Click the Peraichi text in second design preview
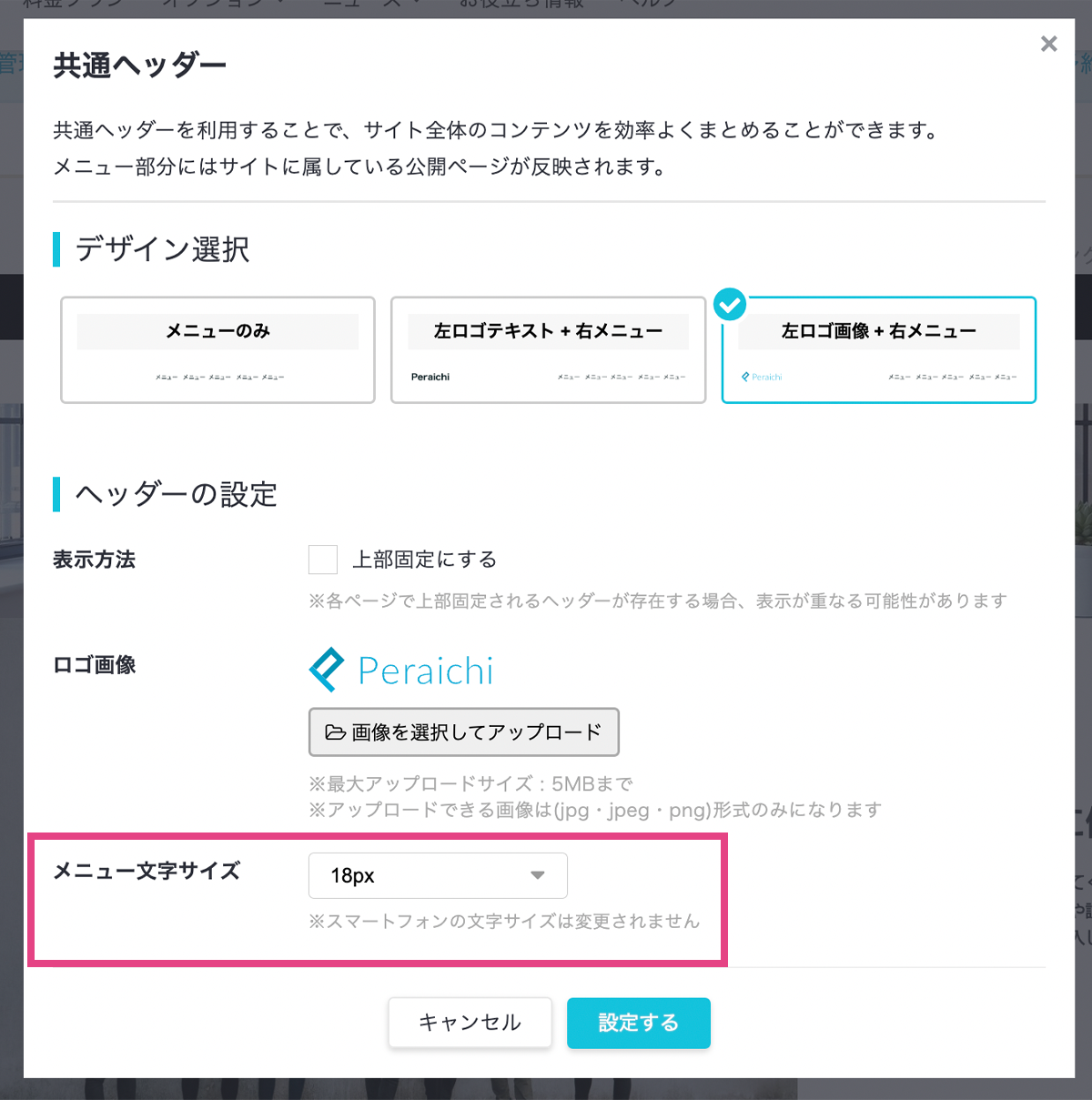The image size is (1092, 1100). 430,377
